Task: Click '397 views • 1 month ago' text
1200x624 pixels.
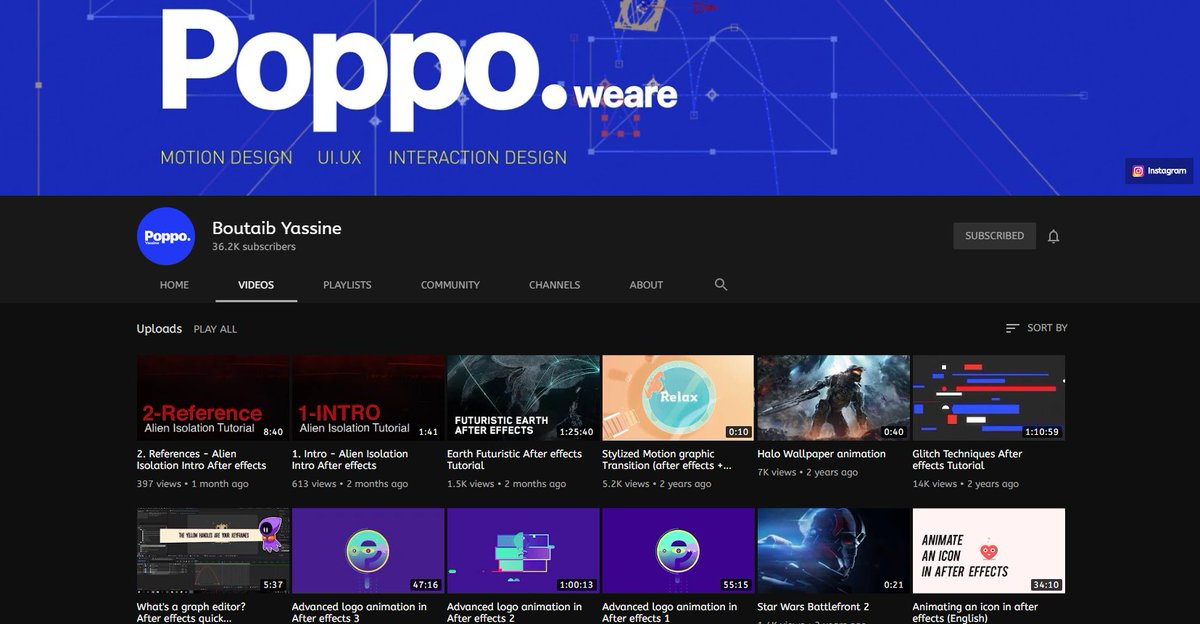Action: [x=193, y=484]
